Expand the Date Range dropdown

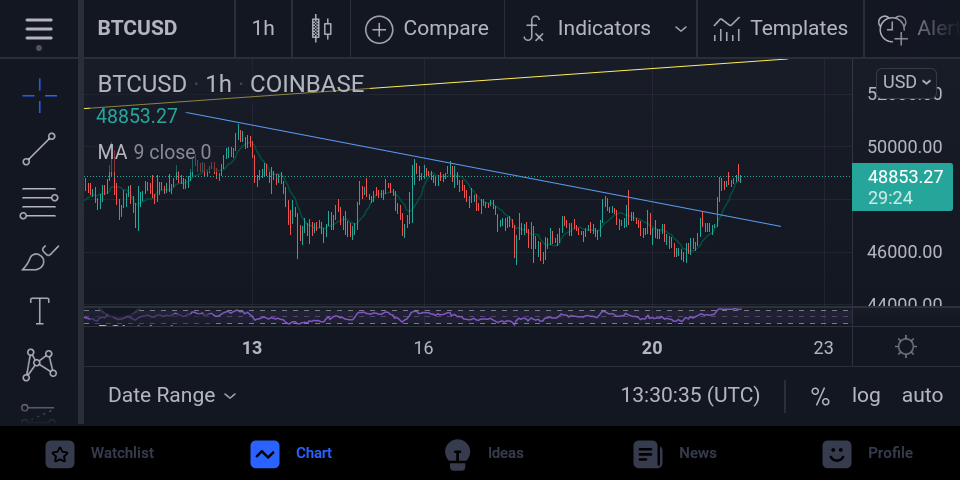(171, 396)
